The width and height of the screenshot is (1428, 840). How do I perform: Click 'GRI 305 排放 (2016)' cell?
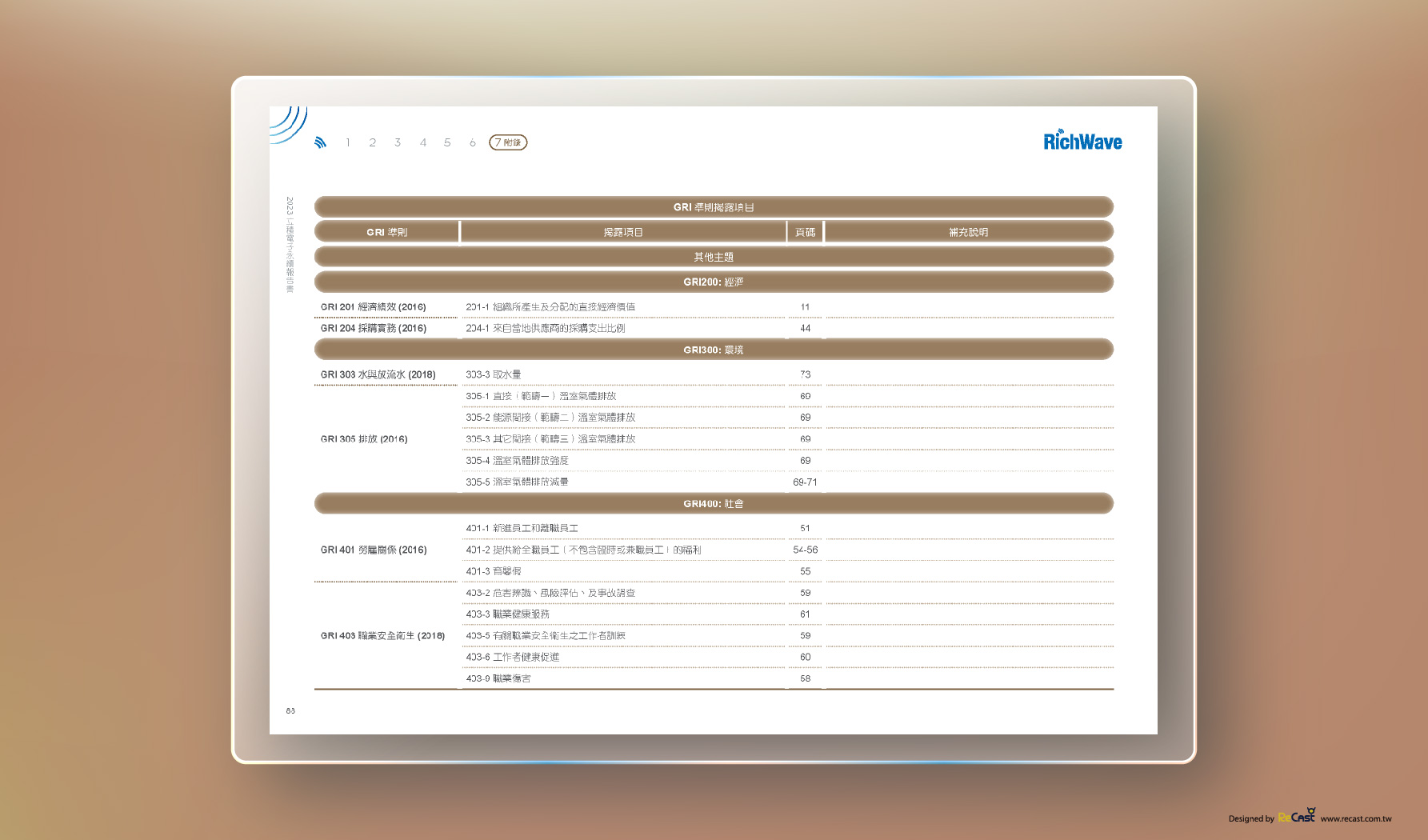364,439
